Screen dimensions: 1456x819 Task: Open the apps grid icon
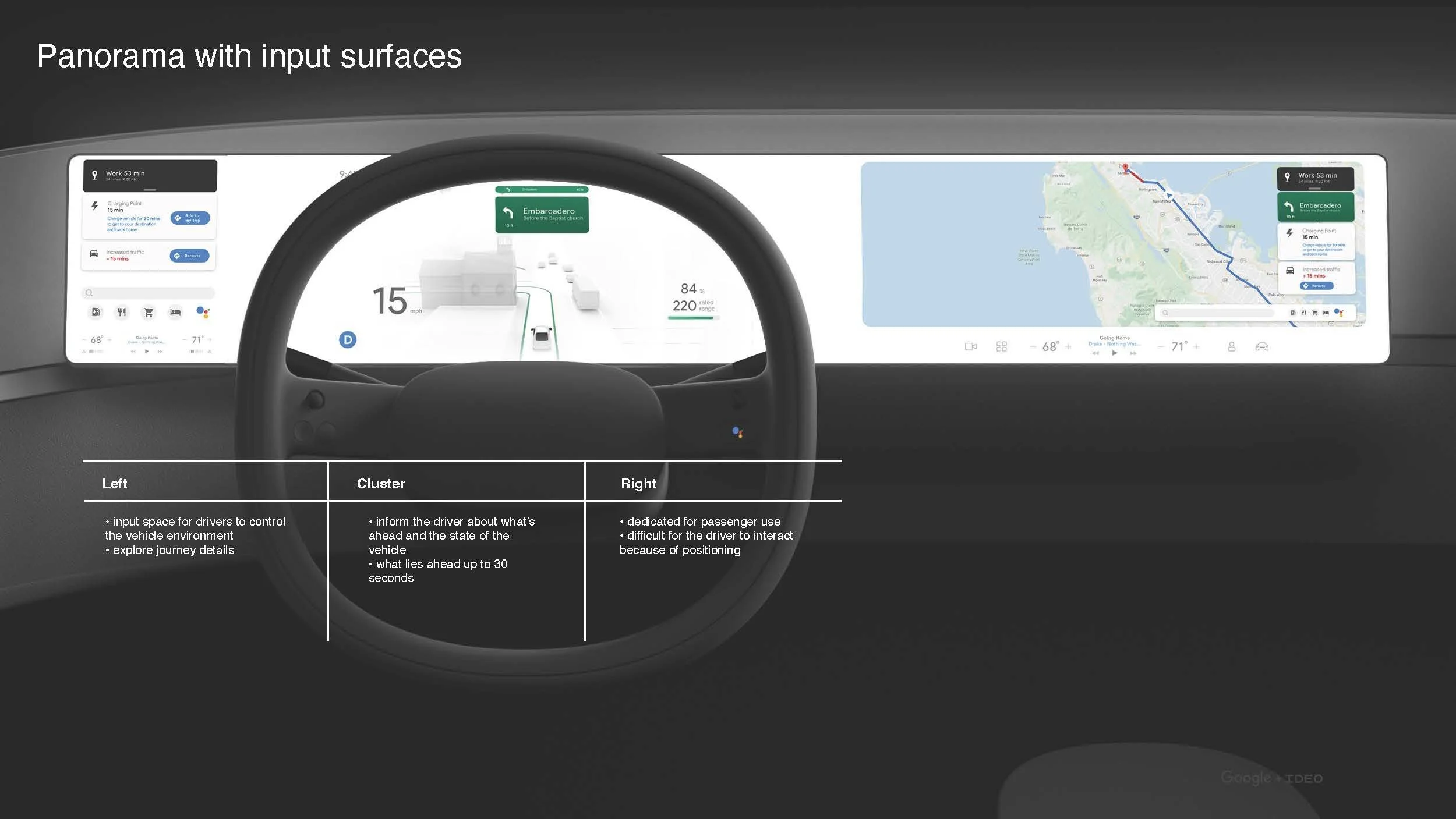coord(1002,346)
